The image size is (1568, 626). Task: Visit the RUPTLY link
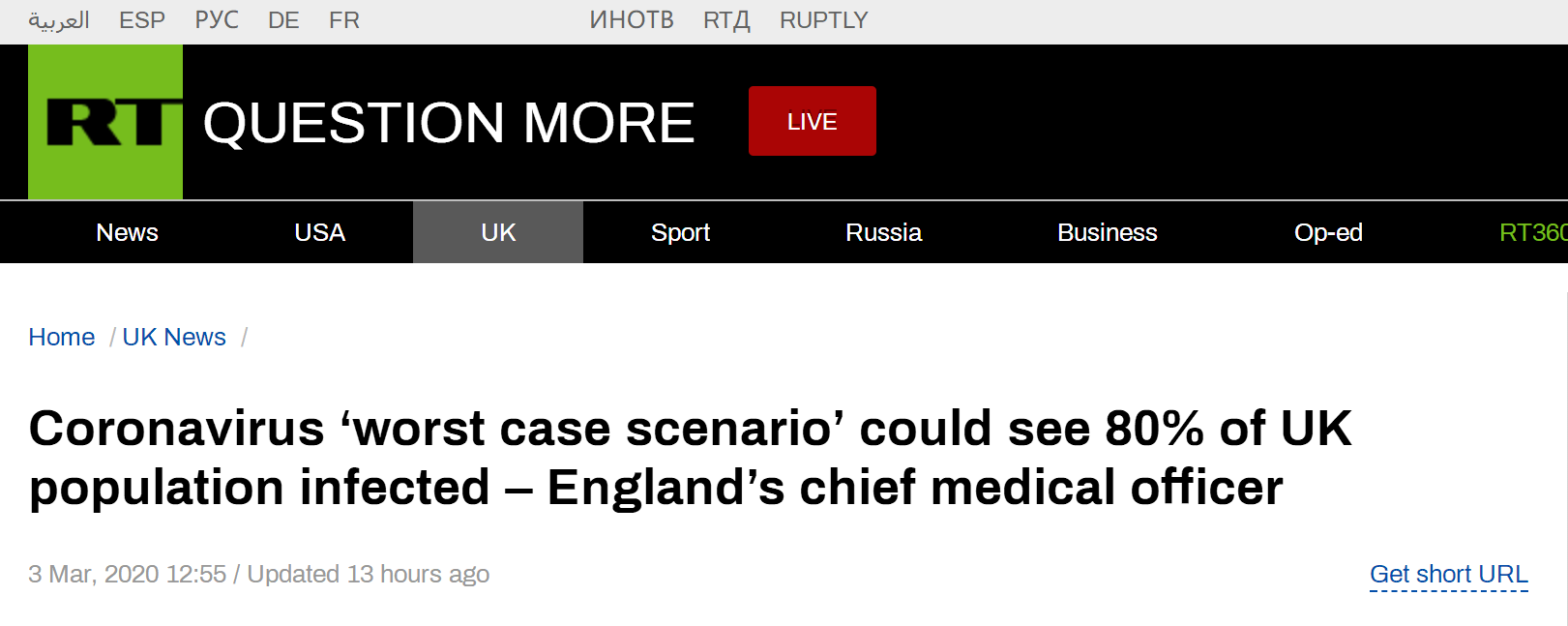click(824, 20)
